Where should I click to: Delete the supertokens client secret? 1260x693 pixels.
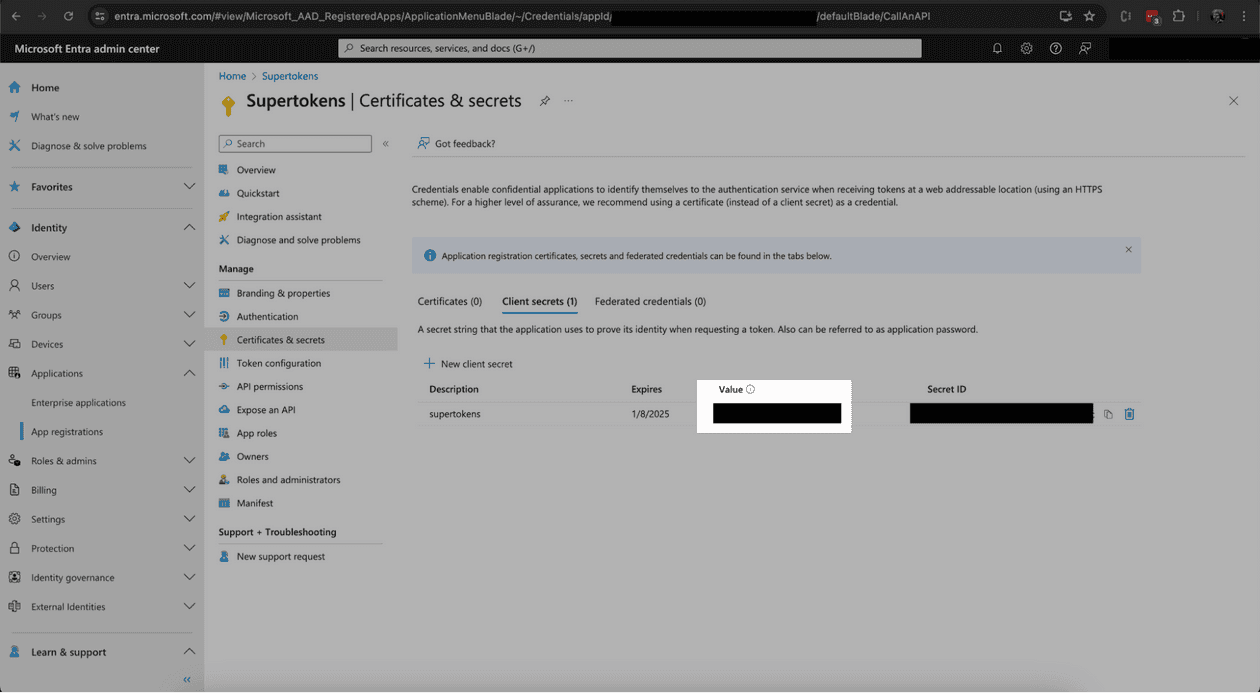[1130, 413]
